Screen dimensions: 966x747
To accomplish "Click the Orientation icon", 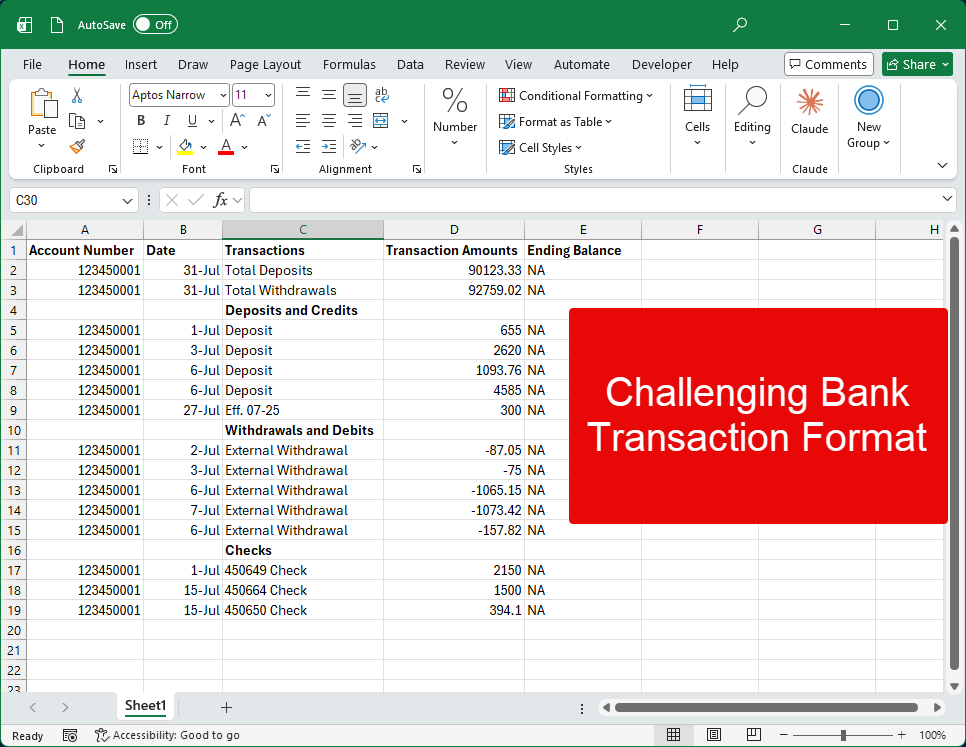I will tap(358, 147).
